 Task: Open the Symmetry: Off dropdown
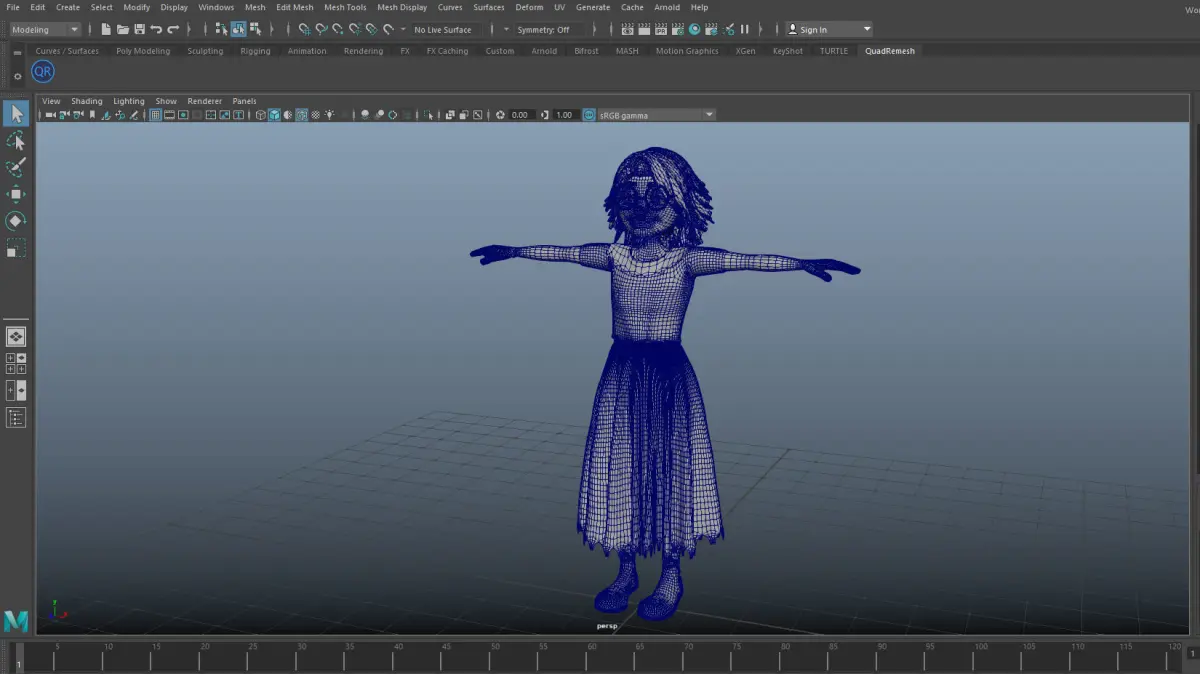[548, 29]
